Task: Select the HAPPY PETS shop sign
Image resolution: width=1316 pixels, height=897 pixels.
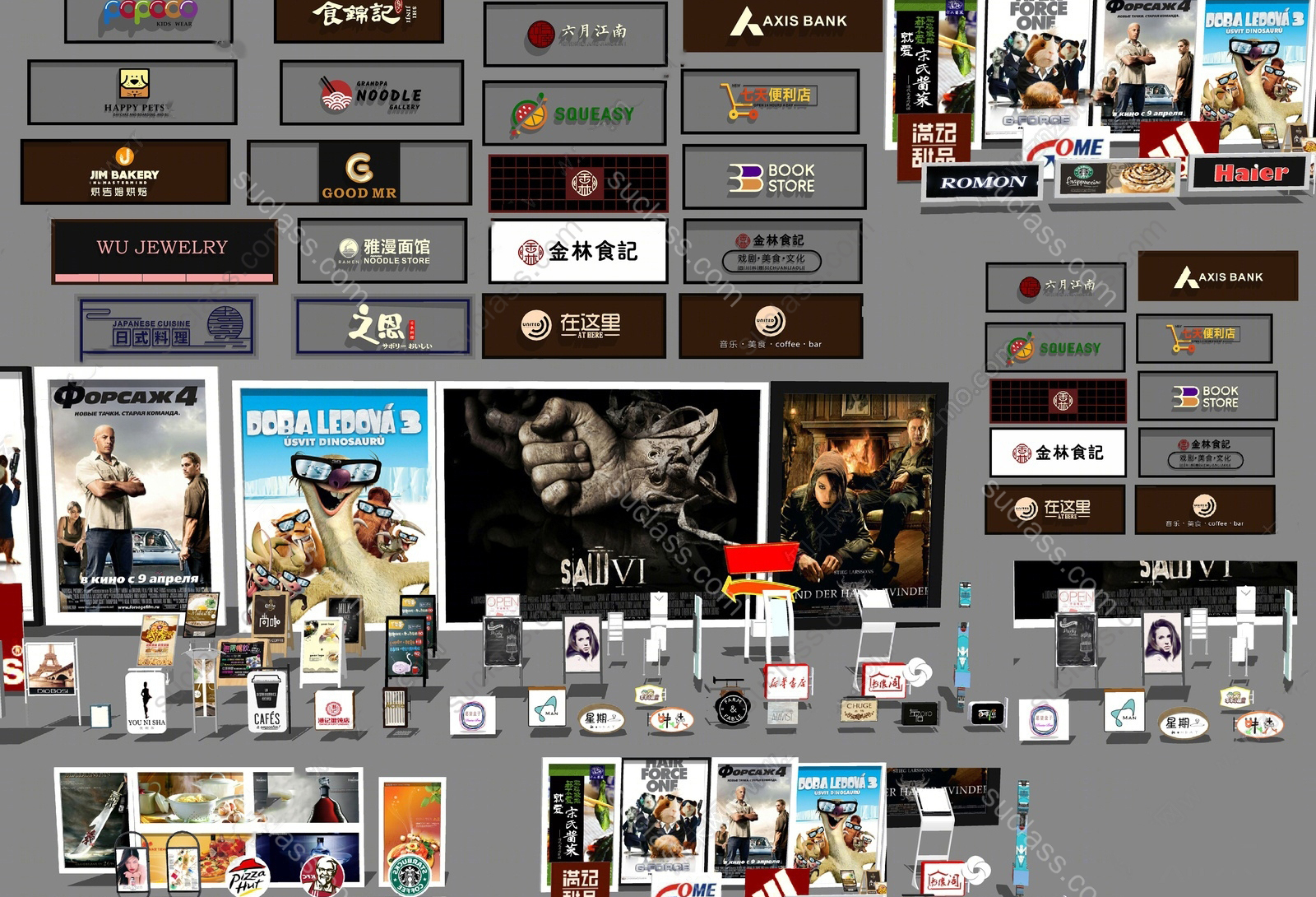Action: click(132, 92)
